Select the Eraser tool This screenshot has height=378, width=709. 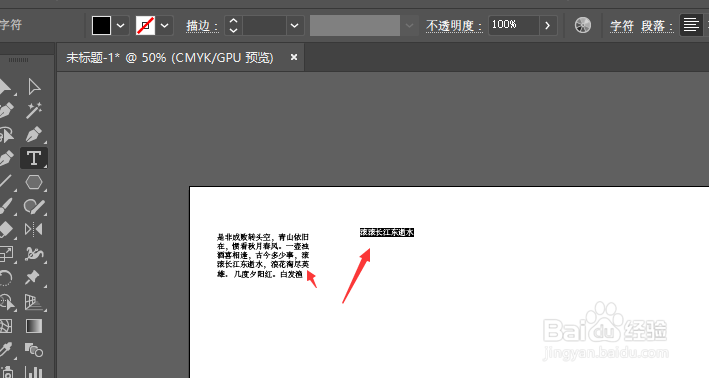(x=6, y=229)
